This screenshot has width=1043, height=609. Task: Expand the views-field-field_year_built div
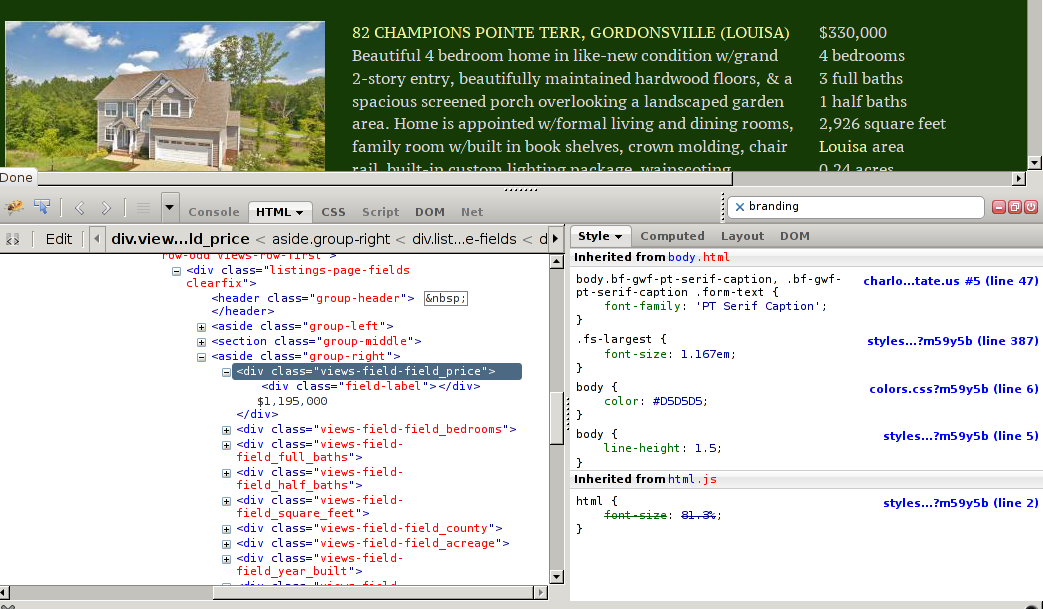pos(226,559)
